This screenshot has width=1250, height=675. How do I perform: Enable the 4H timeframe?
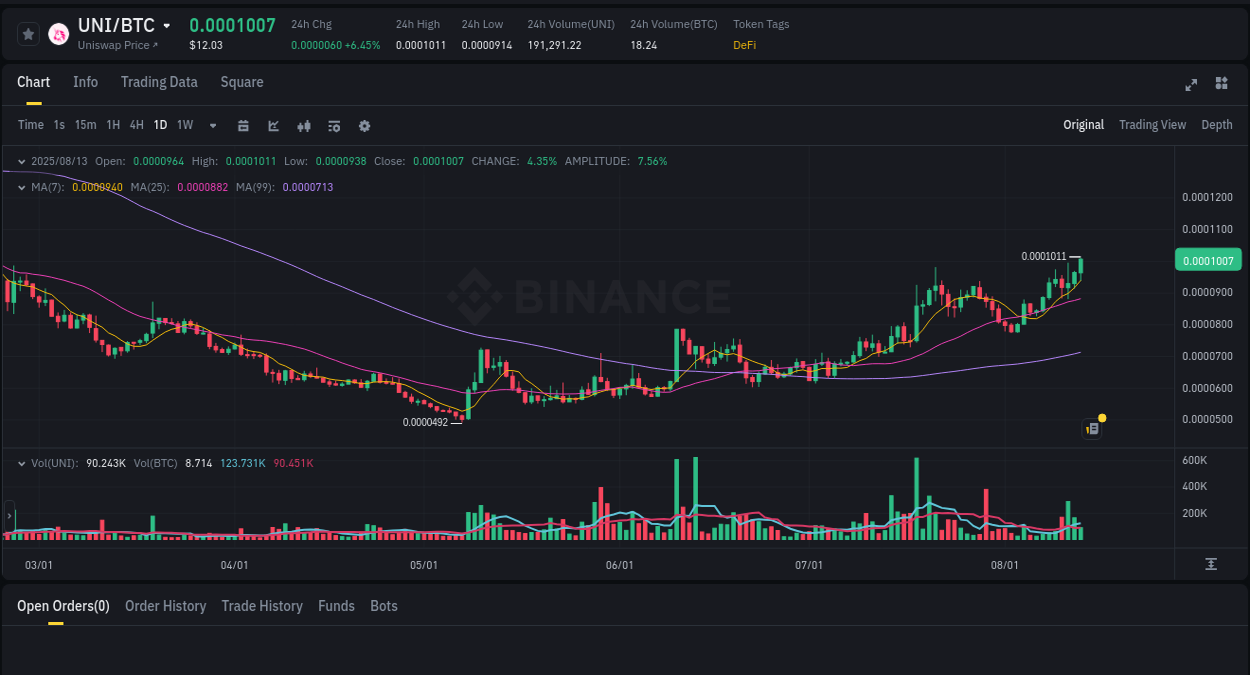coord(136,125)
